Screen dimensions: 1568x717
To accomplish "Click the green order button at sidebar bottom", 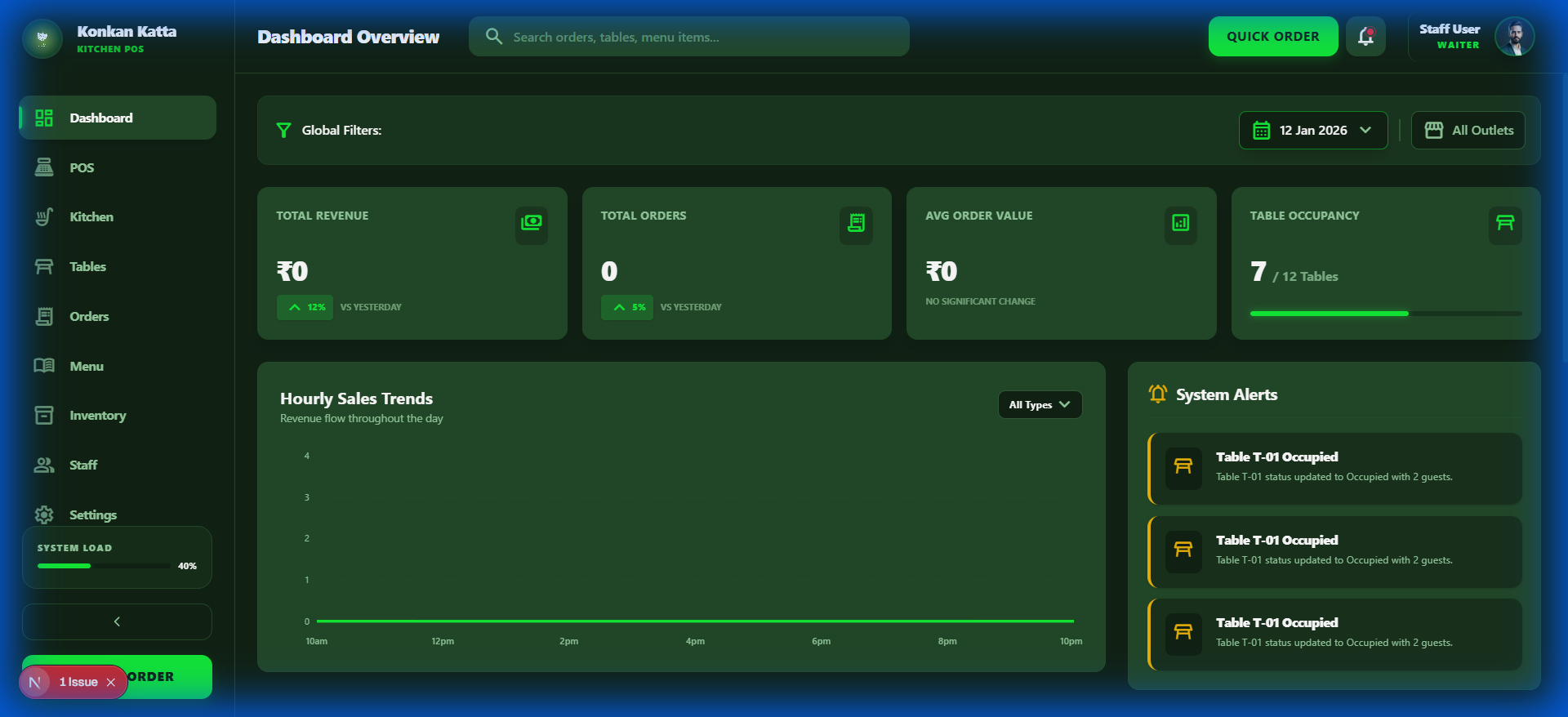I will tap(171, 677).
